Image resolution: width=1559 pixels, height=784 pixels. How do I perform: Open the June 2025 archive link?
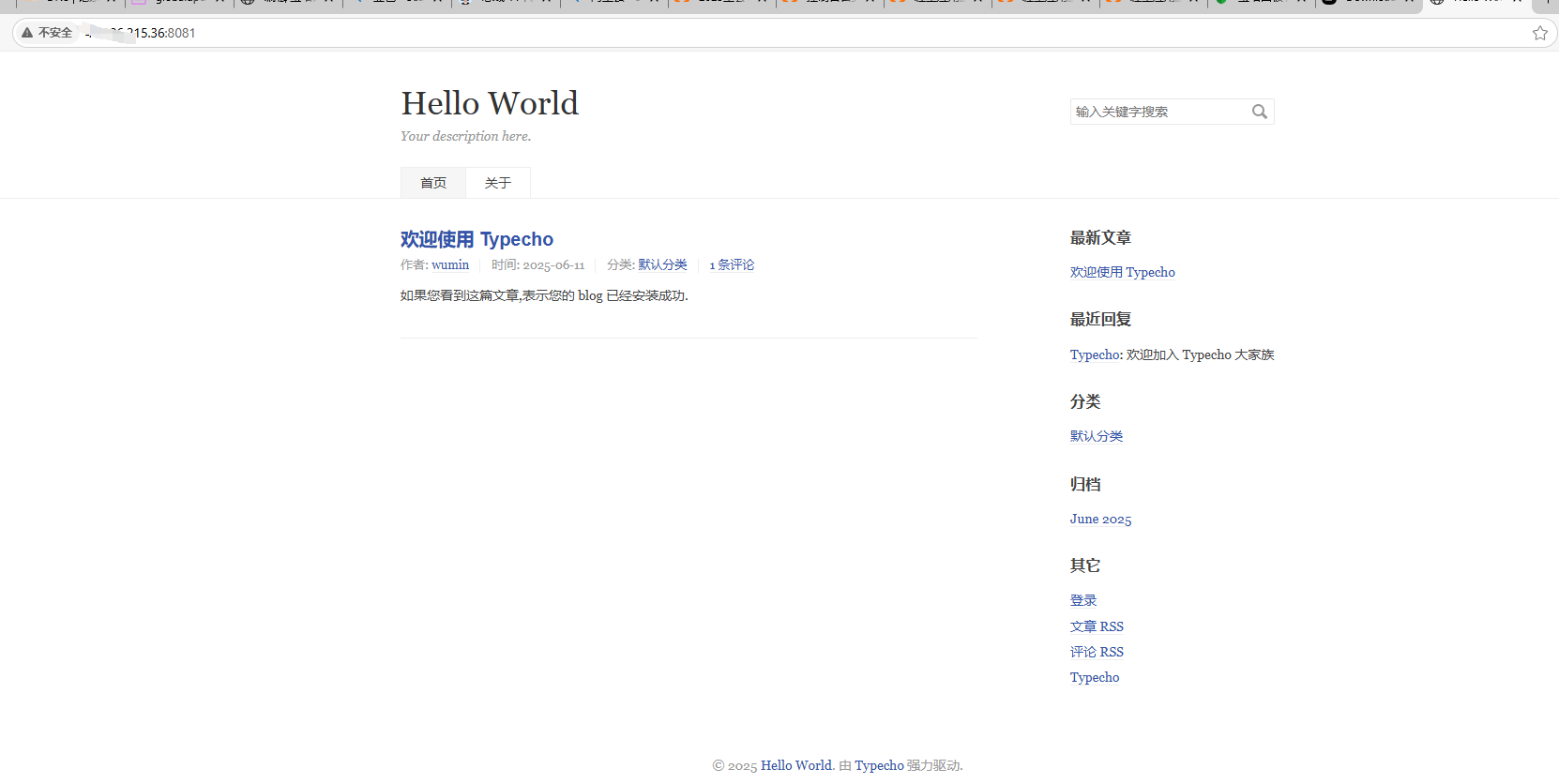(x=1100, y=519)
